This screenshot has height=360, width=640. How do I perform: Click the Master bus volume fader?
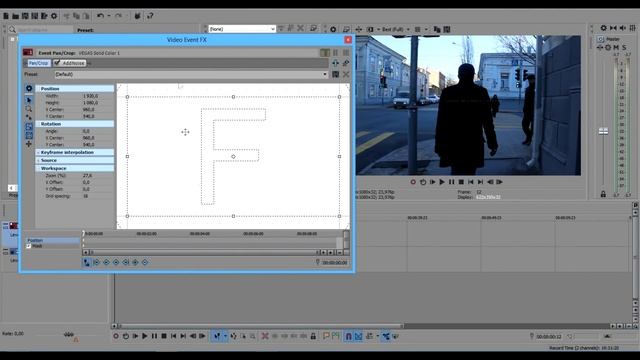click(x=603, y=131)
